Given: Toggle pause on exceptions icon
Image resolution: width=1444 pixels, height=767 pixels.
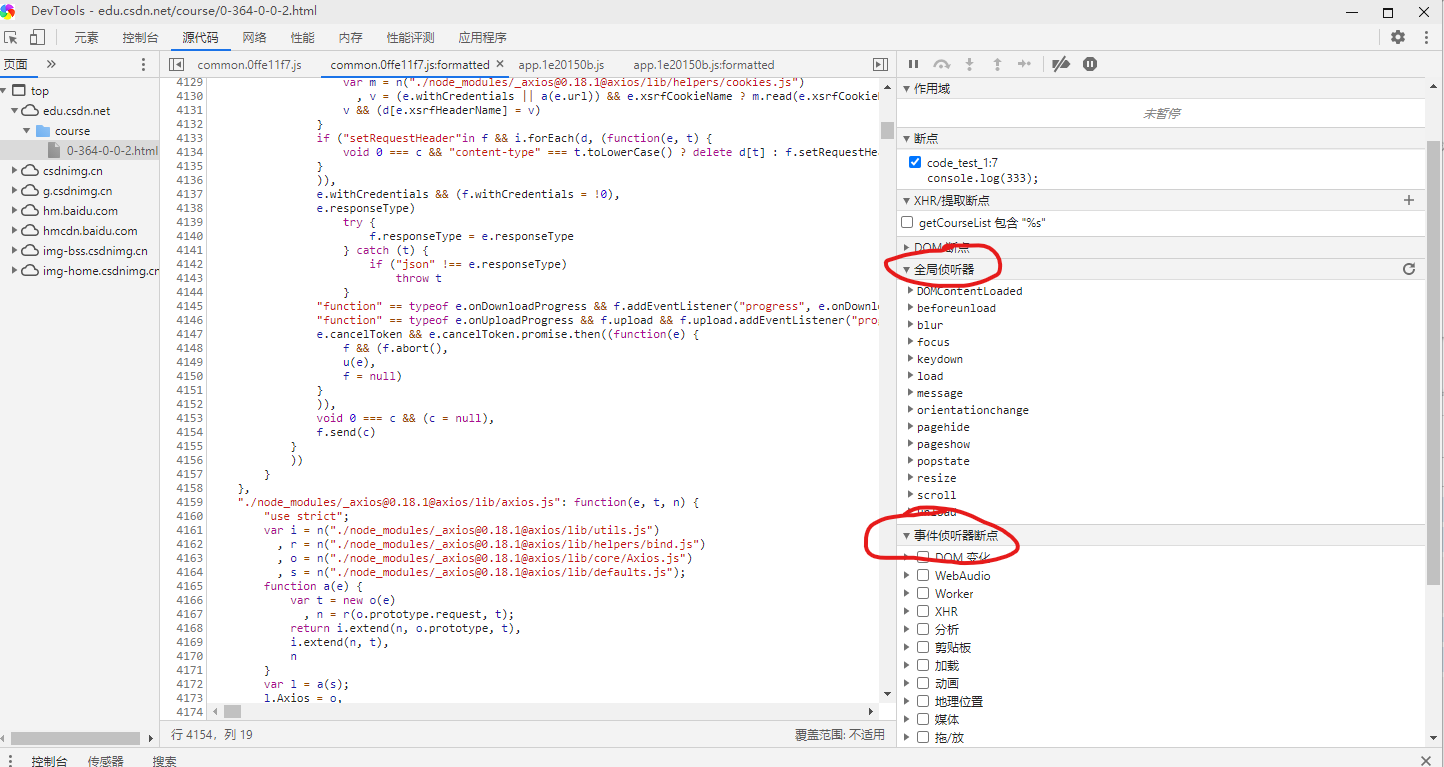Looking at the screenshot, I should [1090, 64].
